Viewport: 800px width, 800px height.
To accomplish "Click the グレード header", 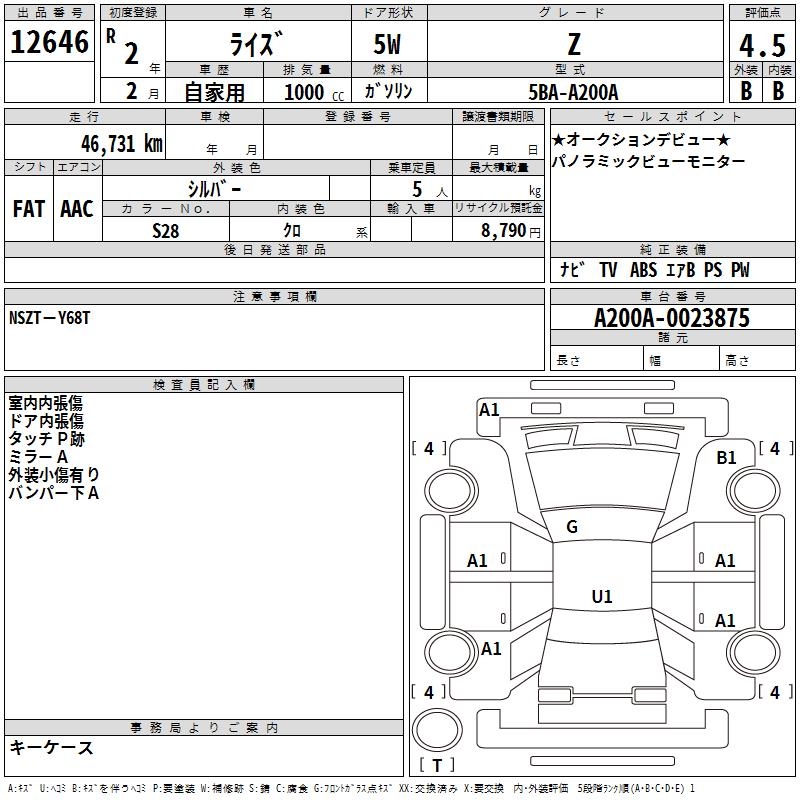I will coord(572,13).
